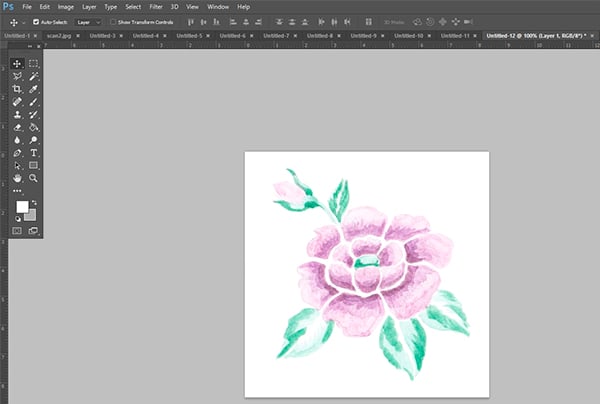Select the Horizontal Type tool
This screenshot has width=600, height=404.
tap(33, 153)
